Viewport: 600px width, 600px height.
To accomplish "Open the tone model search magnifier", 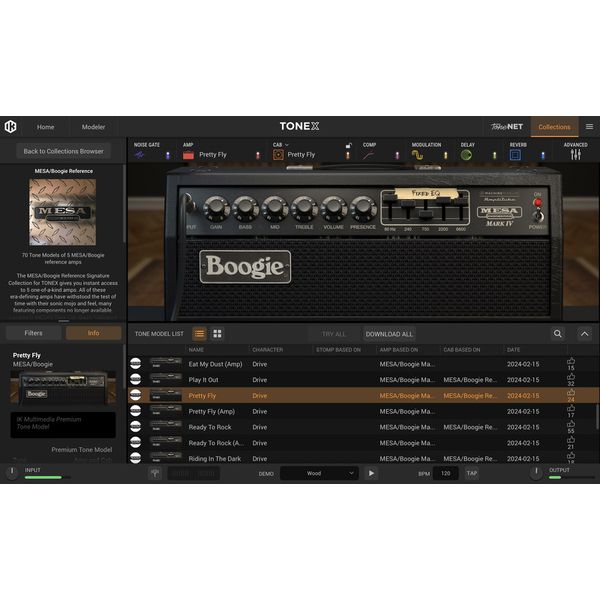I will [558, 334].
